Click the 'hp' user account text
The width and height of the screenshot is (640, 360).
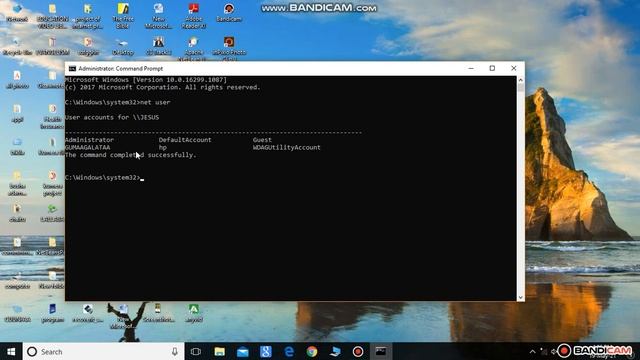[x=162, y=147]
